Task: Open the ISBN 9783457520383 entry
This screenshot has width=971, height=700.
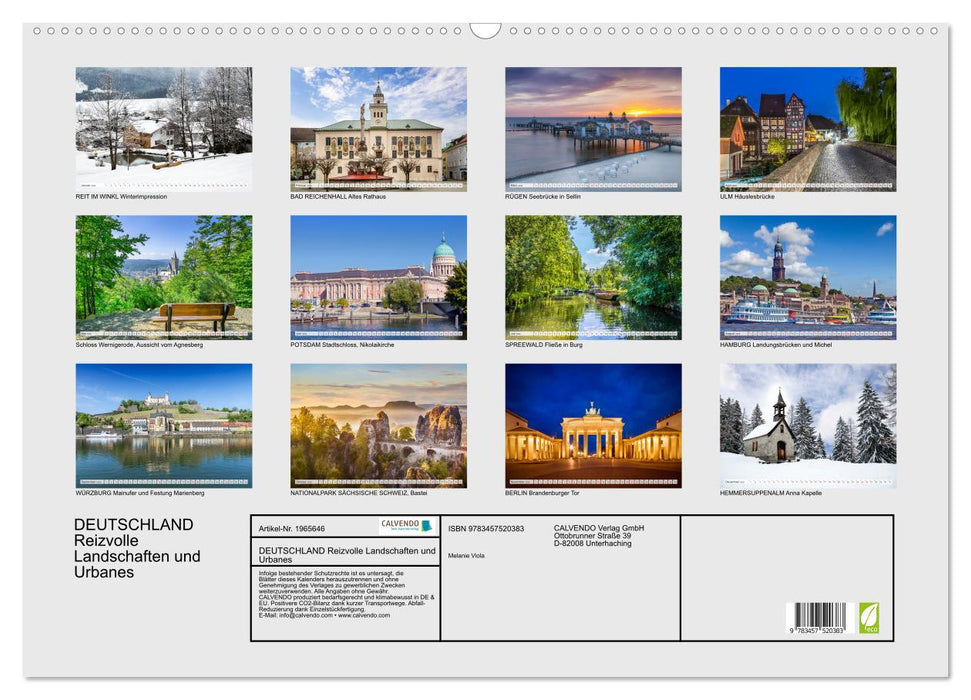Action: [x=488, y=527]
